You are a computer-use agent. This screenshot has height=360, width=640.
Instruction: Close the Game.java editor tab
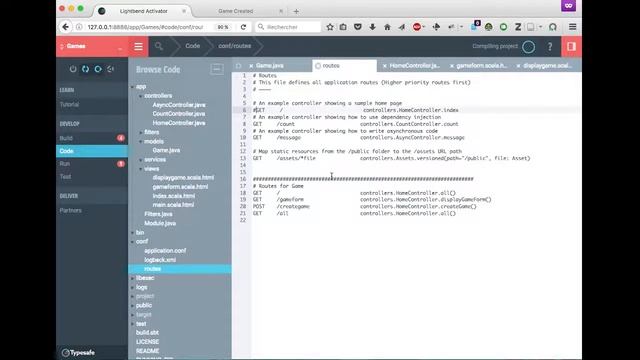coord(251,66)
